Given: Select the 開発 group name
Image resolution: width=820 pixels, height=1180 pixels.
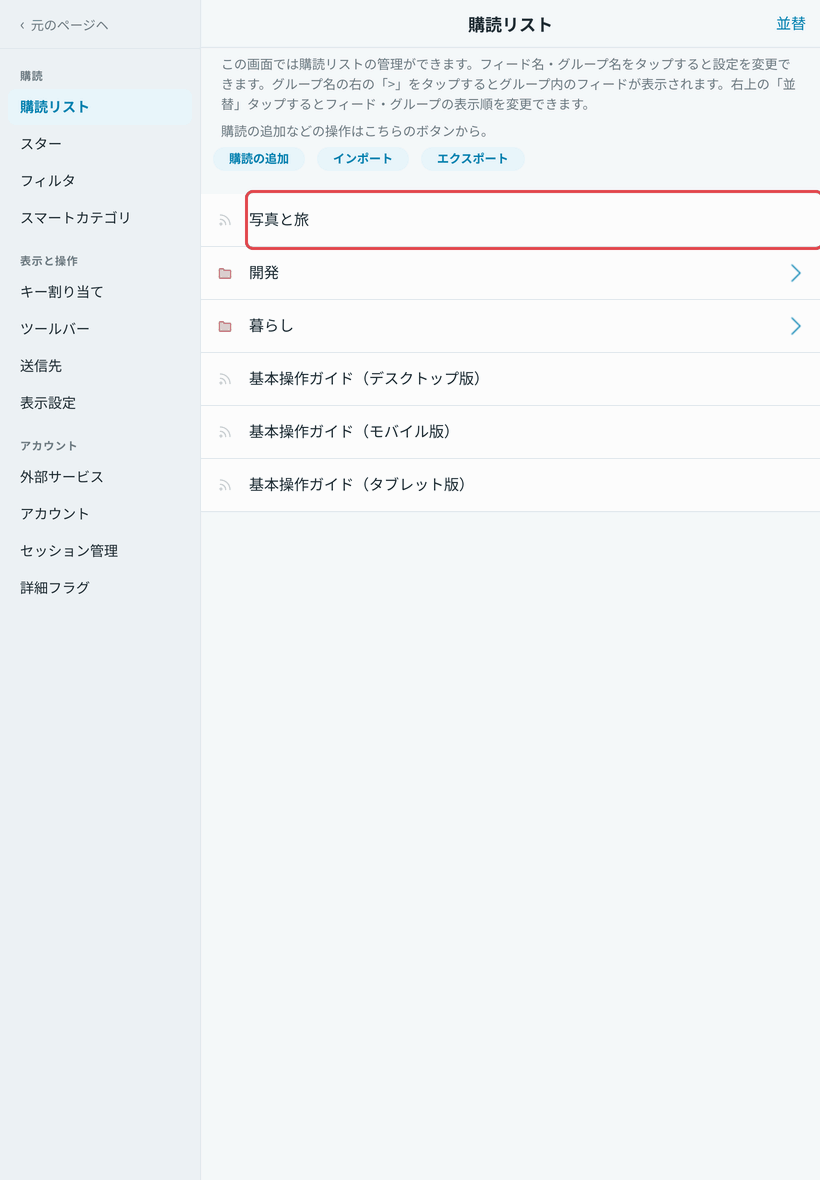Looking at the screenshot, I should [264, 273].
